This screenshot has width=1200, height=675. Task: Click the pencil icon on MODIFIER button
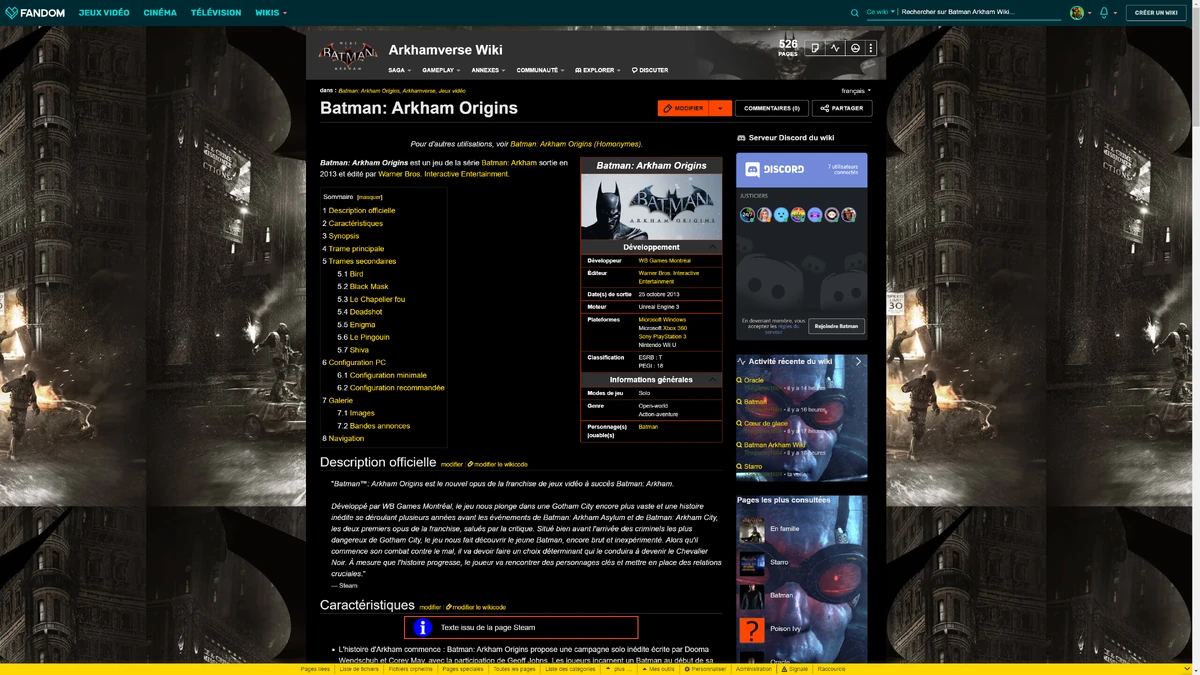pyautogui.click(x=668, y=107)
